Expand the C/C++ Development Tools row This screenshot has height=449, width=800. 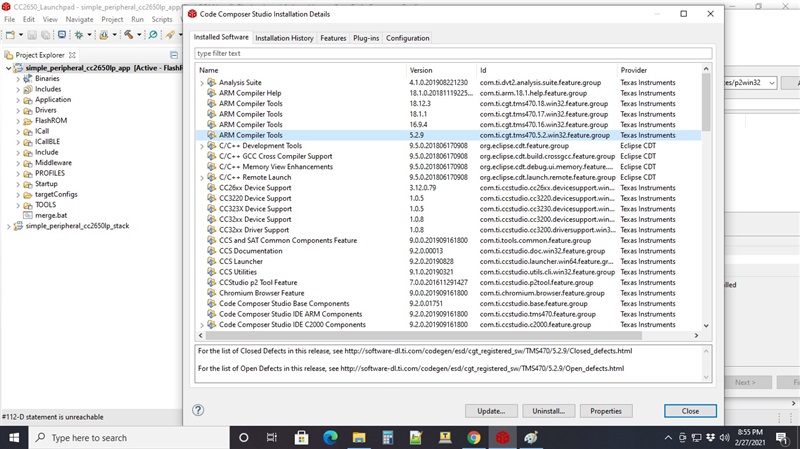tap(202, 146)
